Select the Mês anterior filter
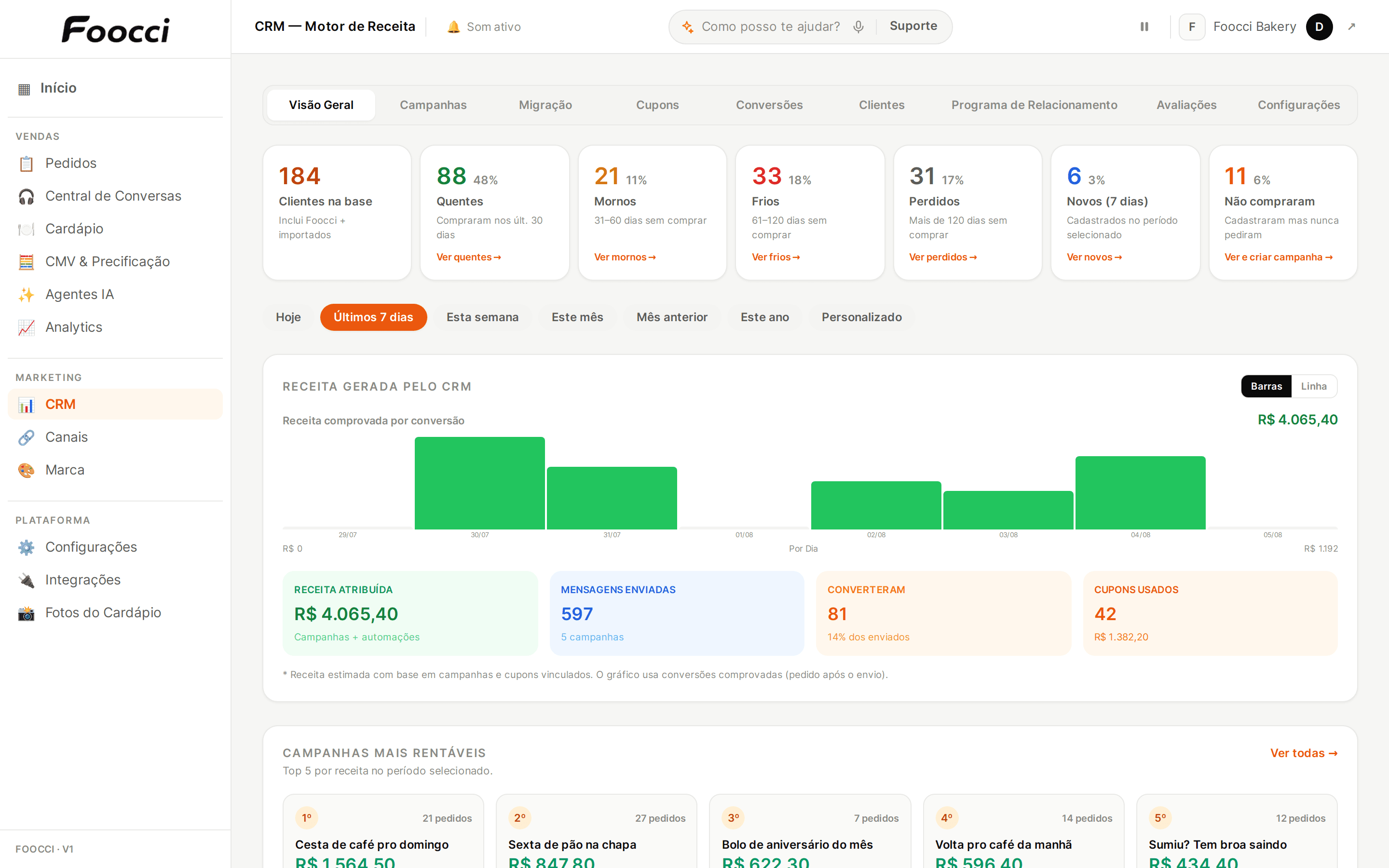 (671, 317)
